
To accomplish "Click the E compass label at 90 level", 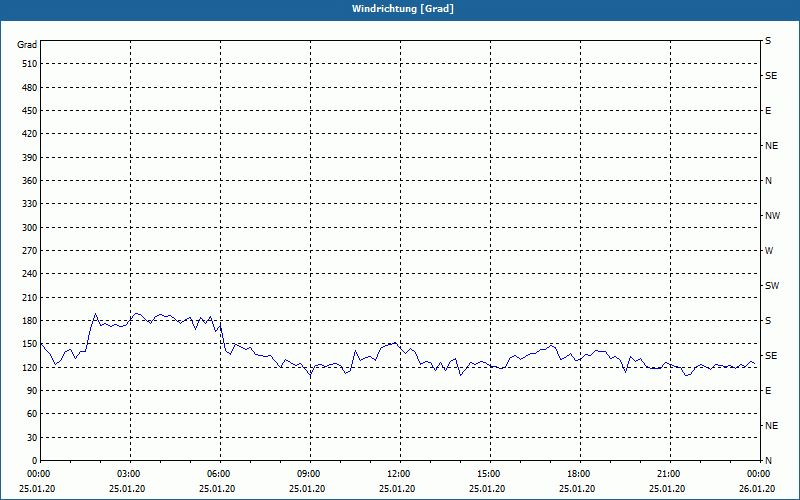I will (x=768, y=391).
